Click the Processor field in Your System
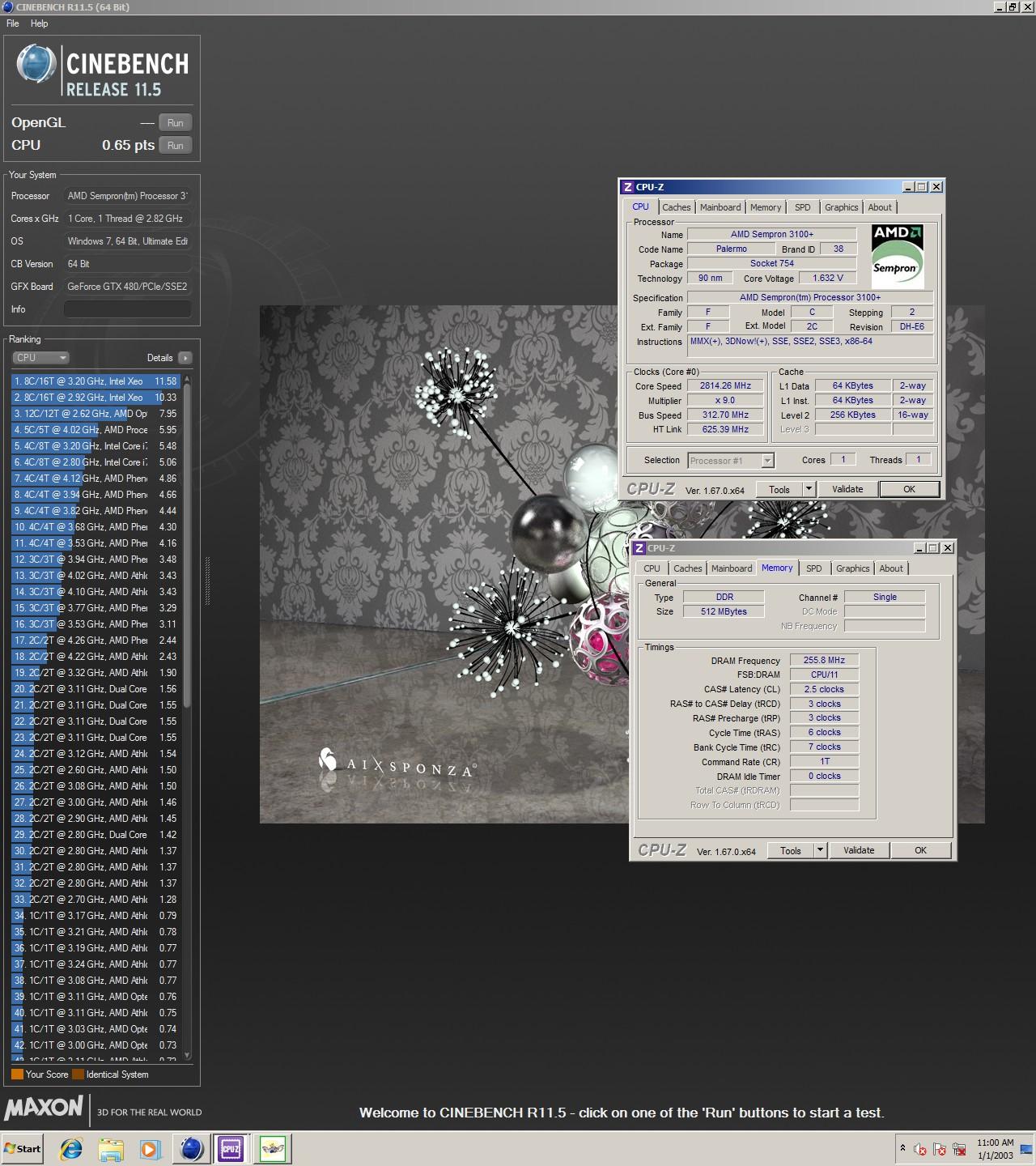 tap(128, 196)
